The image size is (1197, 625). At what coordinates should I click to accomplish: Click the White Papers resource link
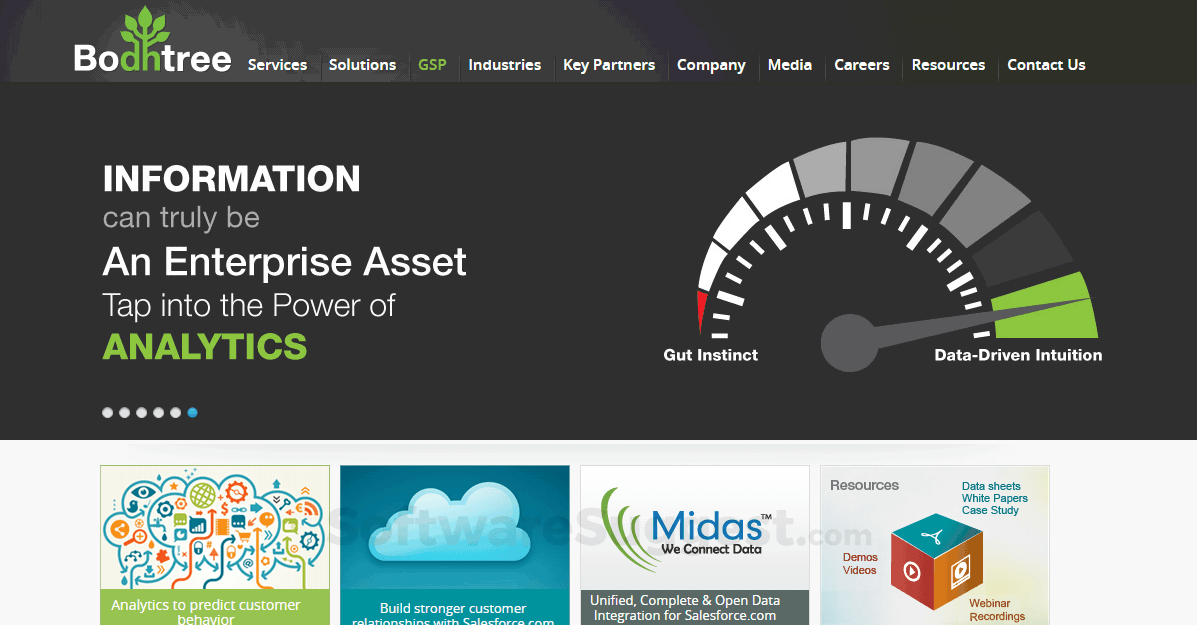pyautogui.click(x=995, y=498)
